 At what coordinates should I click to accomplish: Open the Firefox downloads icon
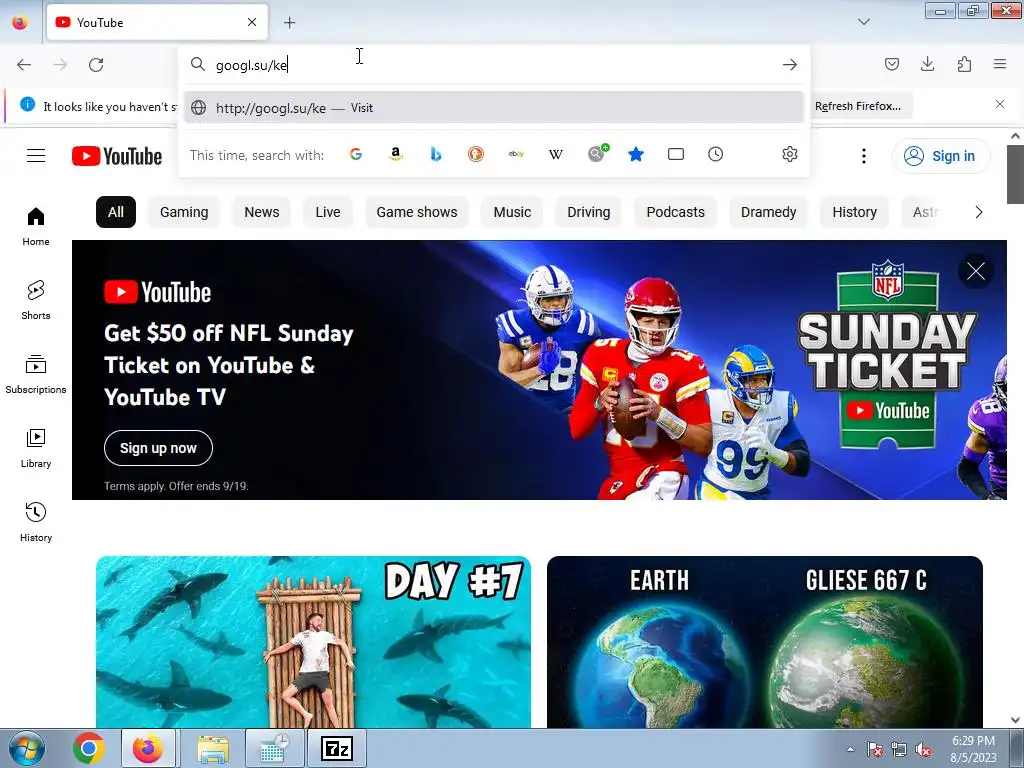pyautogui.click(x=927, y=64)
